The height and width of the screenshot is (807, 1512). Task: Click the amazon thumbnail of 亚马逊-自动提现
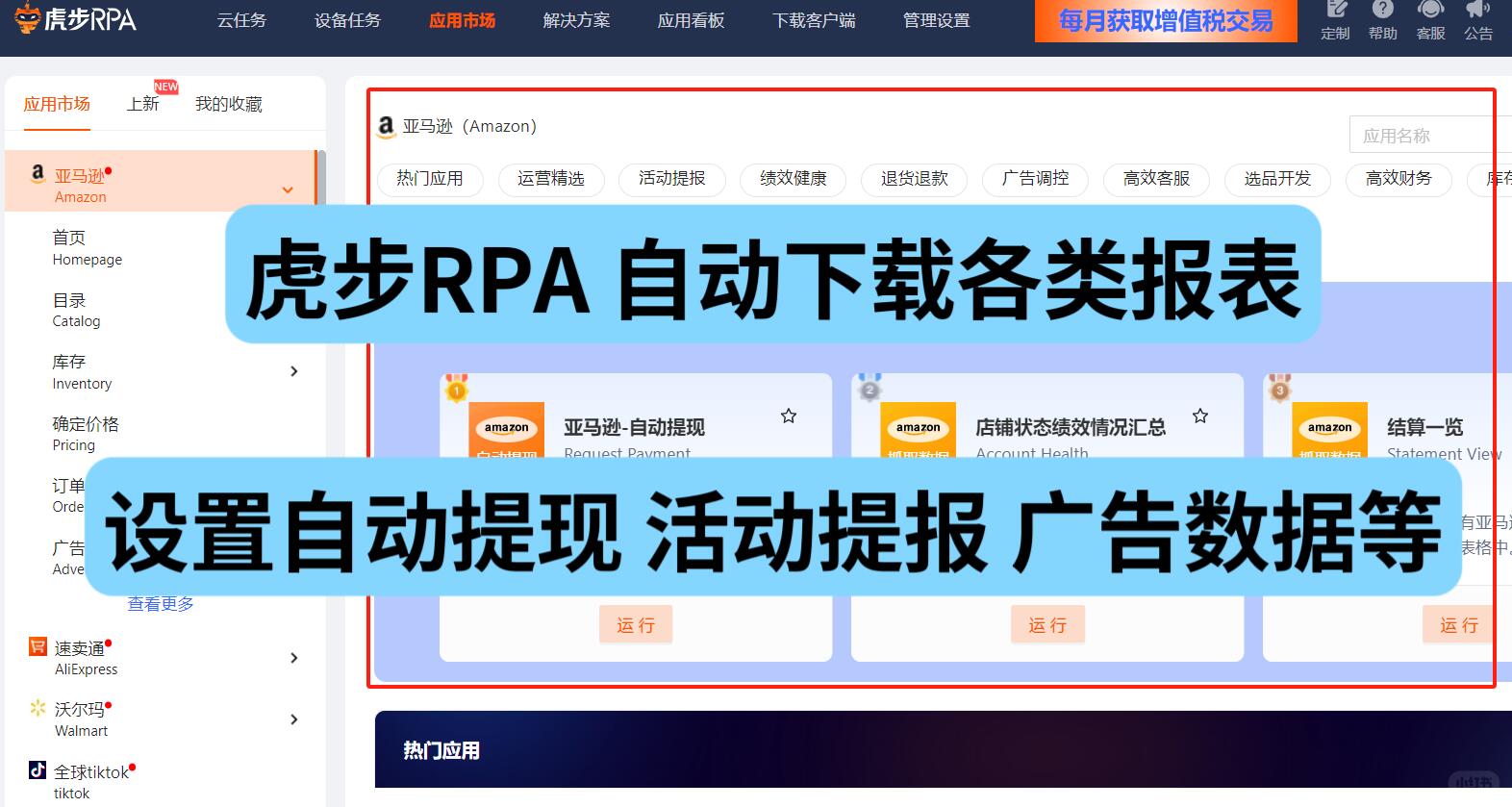click(507, 429)
